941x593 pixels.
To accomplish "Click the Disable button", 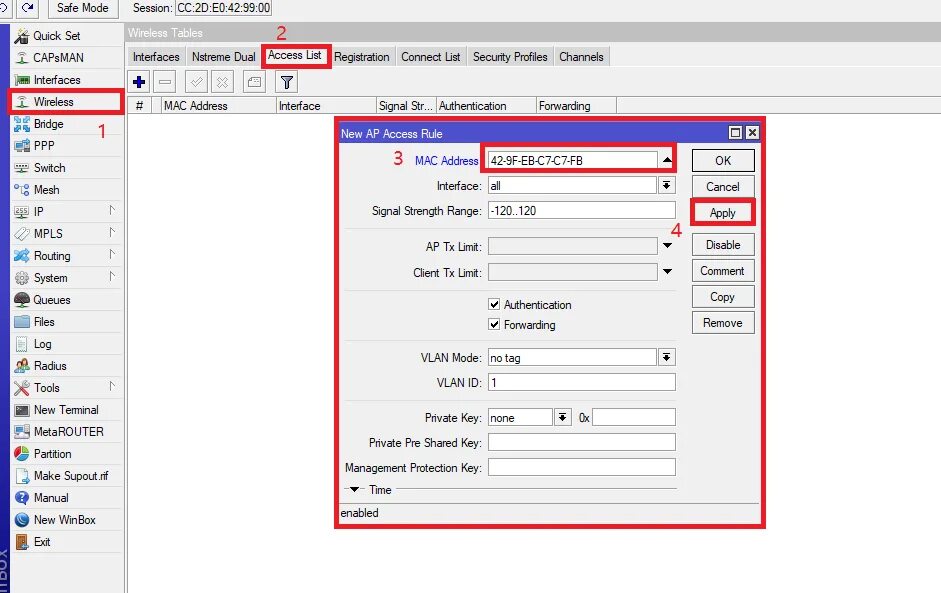I will click(723, 245).
